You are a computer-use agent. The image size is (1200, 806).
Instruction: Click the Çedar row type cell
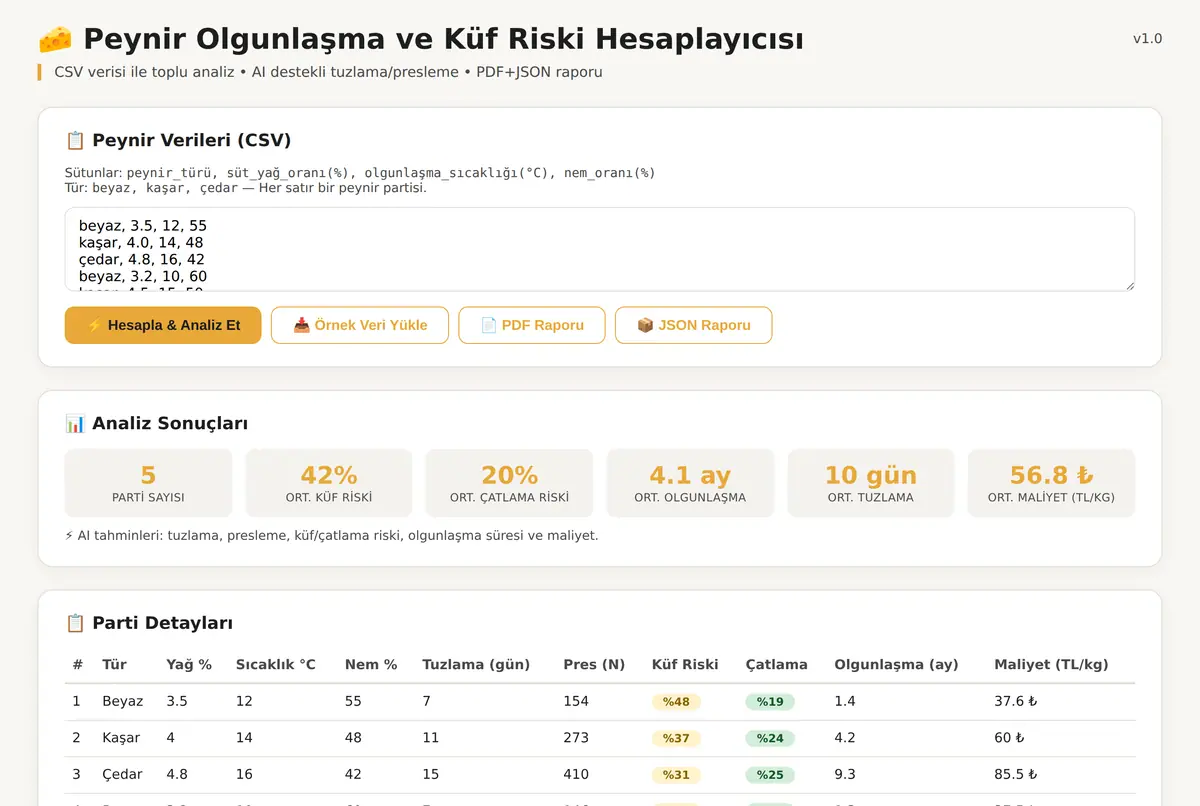(x=122, y=774)
